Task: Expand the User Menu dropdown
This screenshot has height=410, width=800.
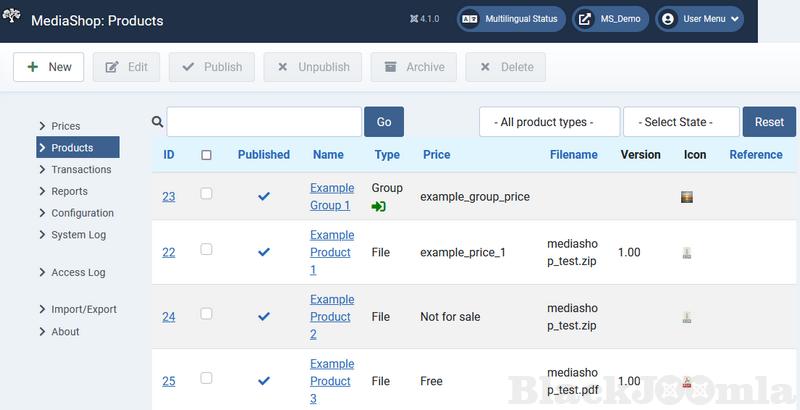Action: pyautogui.click(x=700, y=19)
